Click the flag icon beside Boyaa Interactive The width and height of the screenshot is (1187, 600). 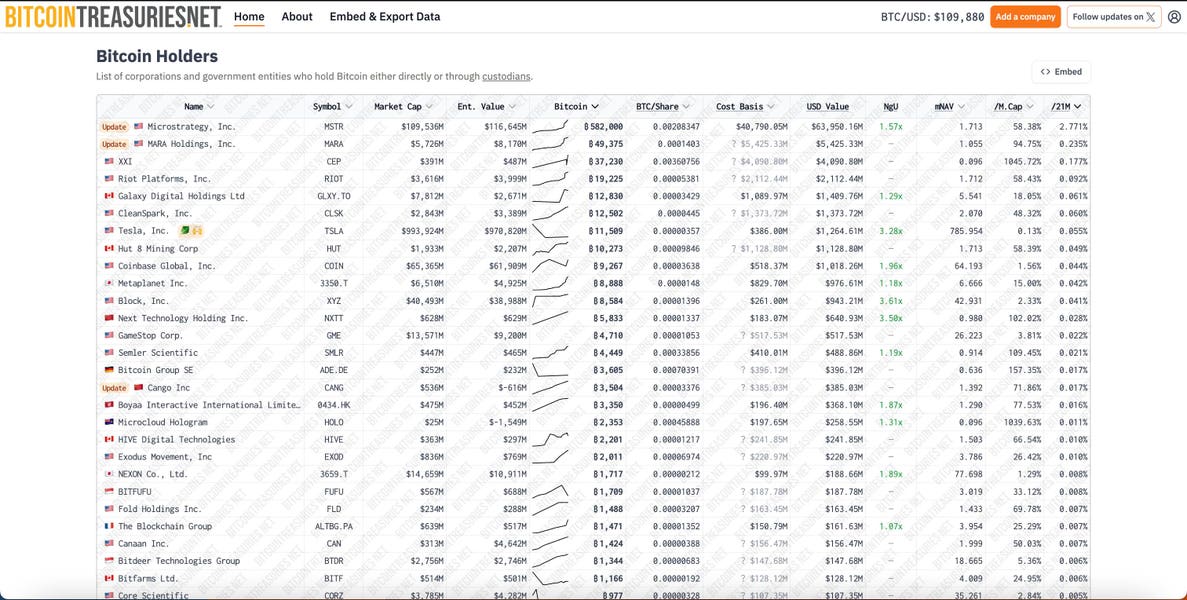(109, 405)
